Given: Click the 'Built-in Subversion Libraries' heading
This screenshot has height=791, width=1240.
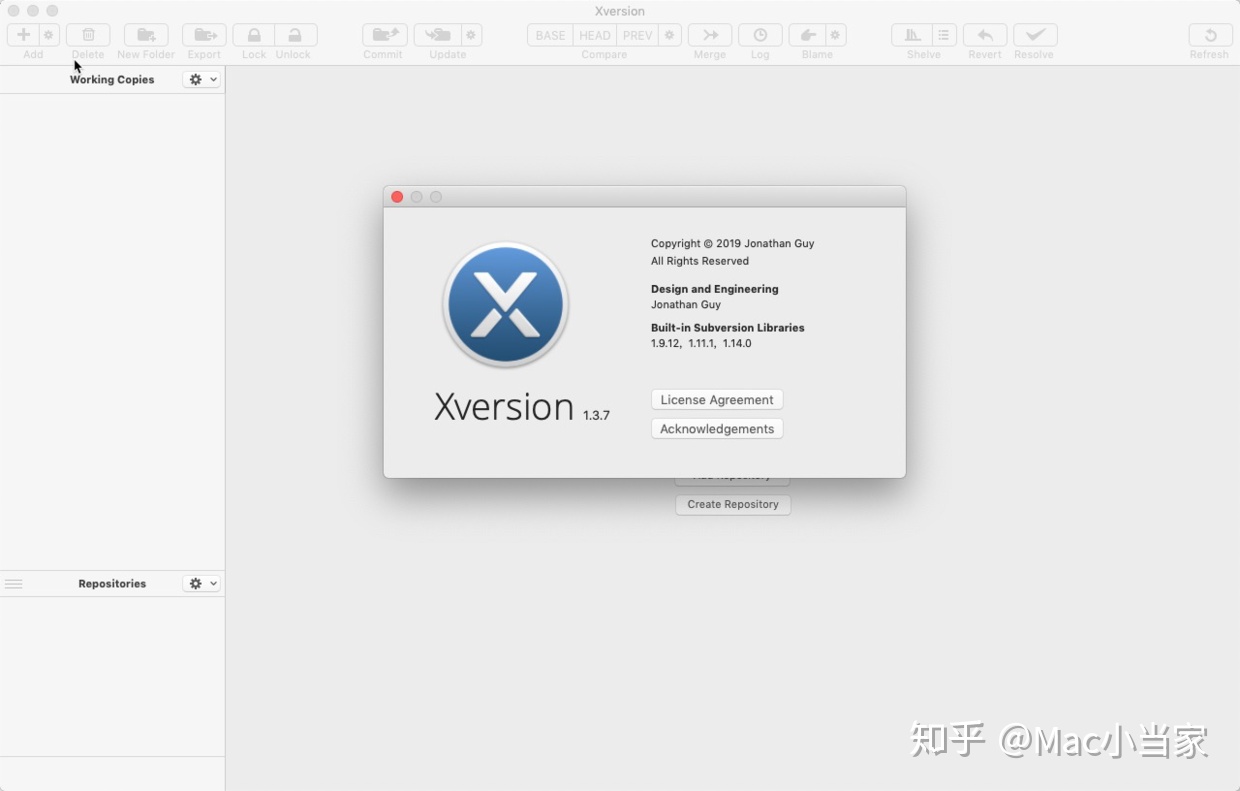Looking at the screenshot, I should (x=728, y=328).
